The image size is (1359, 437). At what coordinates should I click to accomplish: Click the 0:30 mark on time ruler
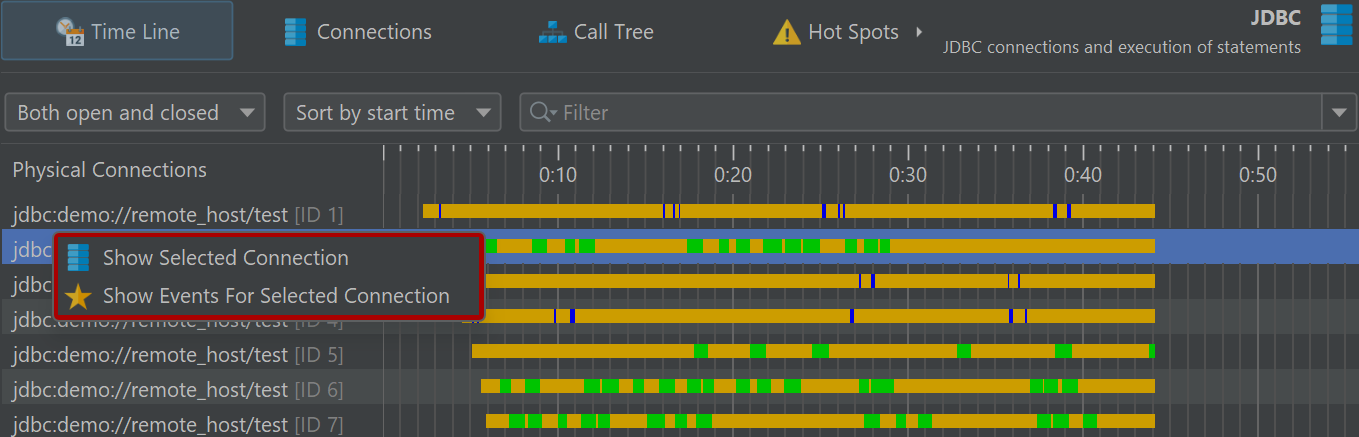pos(908,175)
